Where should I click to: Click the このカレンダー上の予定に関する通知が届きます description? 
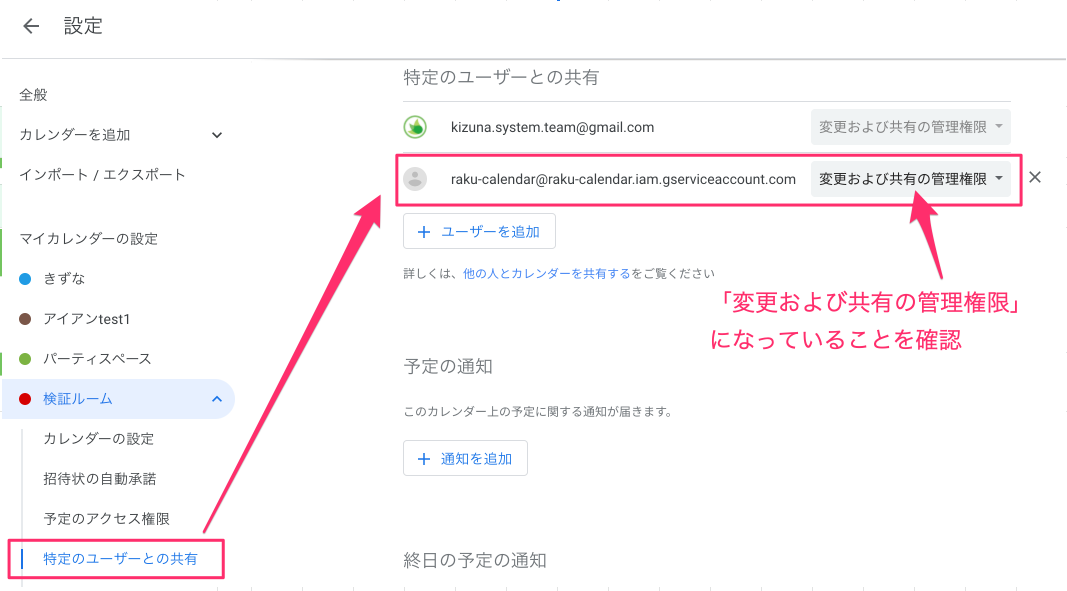pos(538,412)
